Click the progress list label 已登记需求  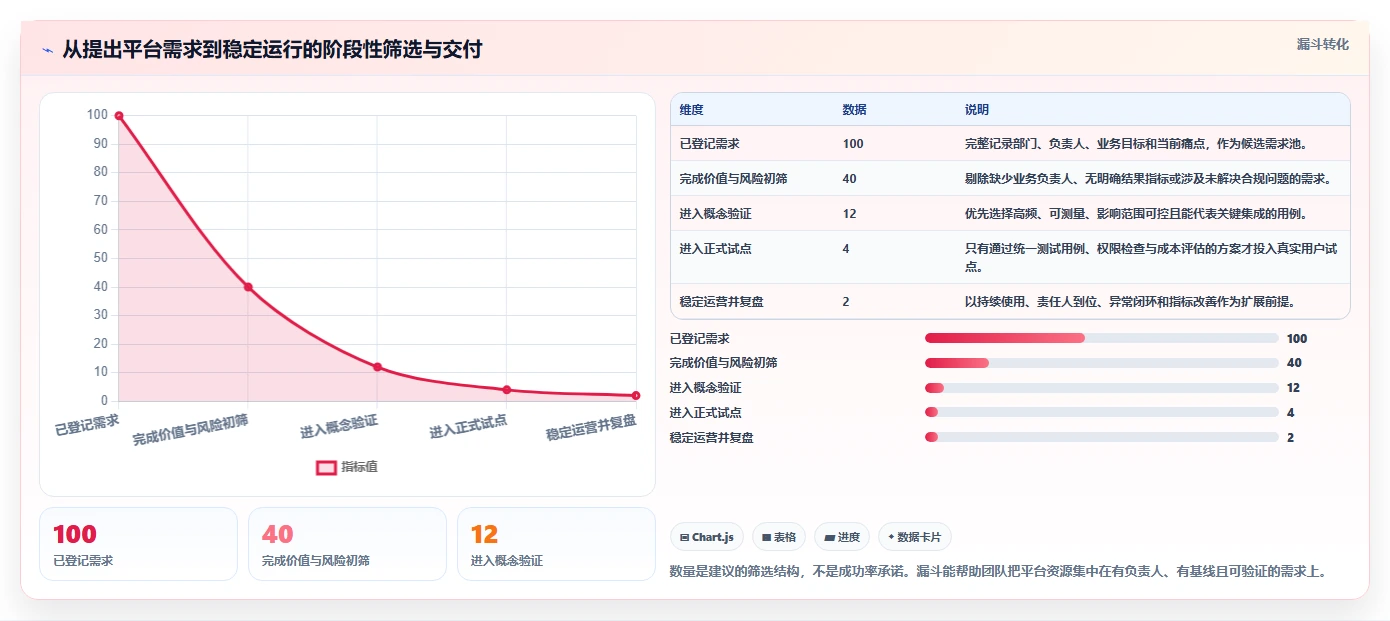point(700,338)
